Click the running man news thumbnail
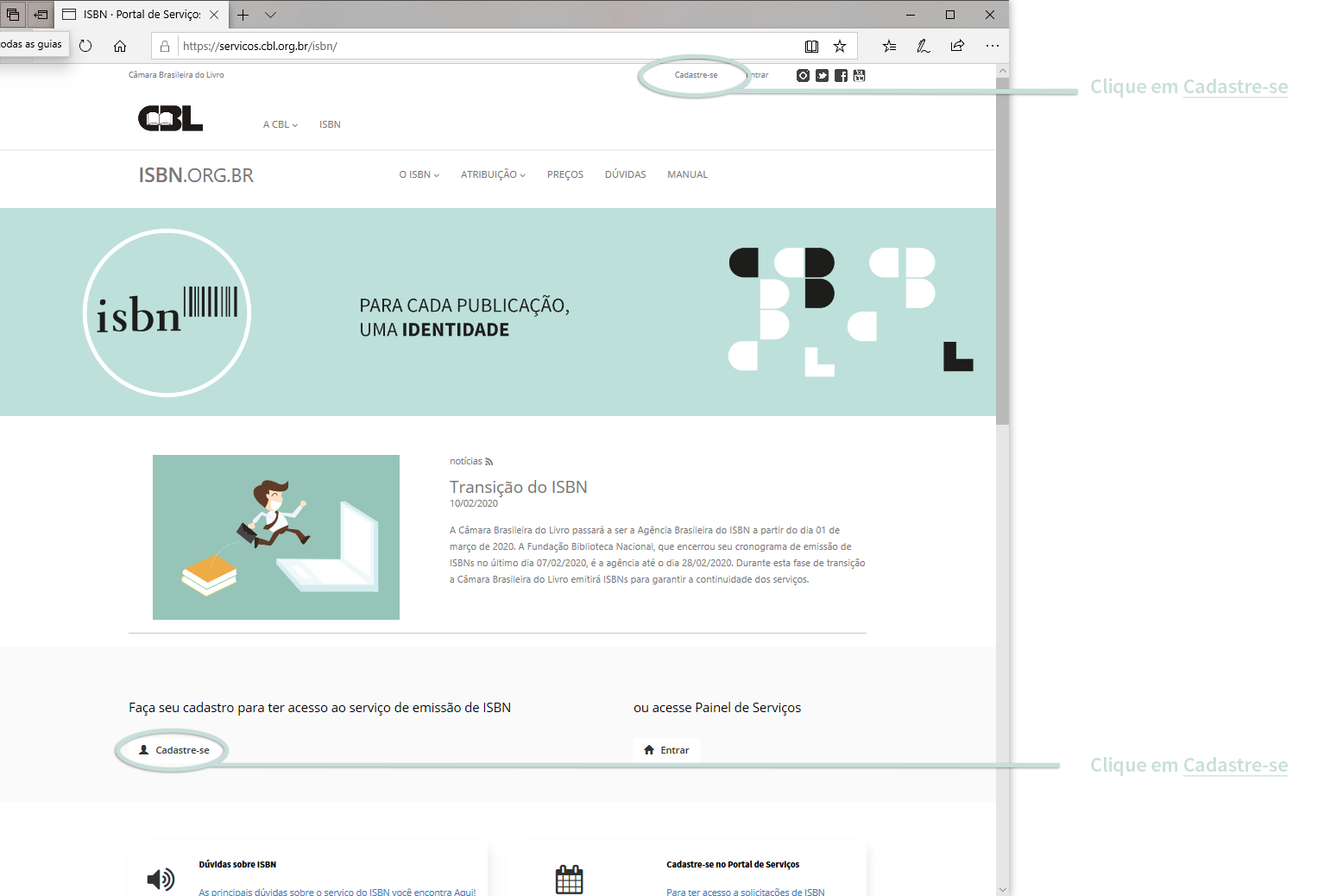Screen dimensions: 1343x896 tap(276, 537)
